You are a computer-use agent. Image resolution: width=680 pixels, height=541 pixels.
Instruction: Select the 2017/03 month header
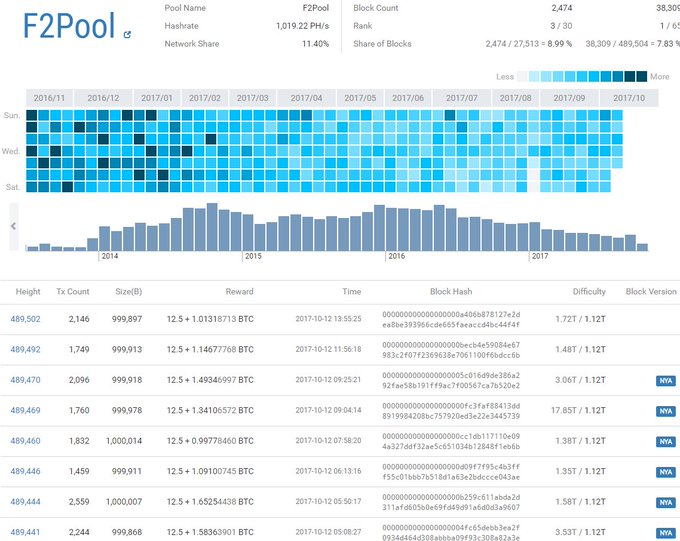coord(252,98)
